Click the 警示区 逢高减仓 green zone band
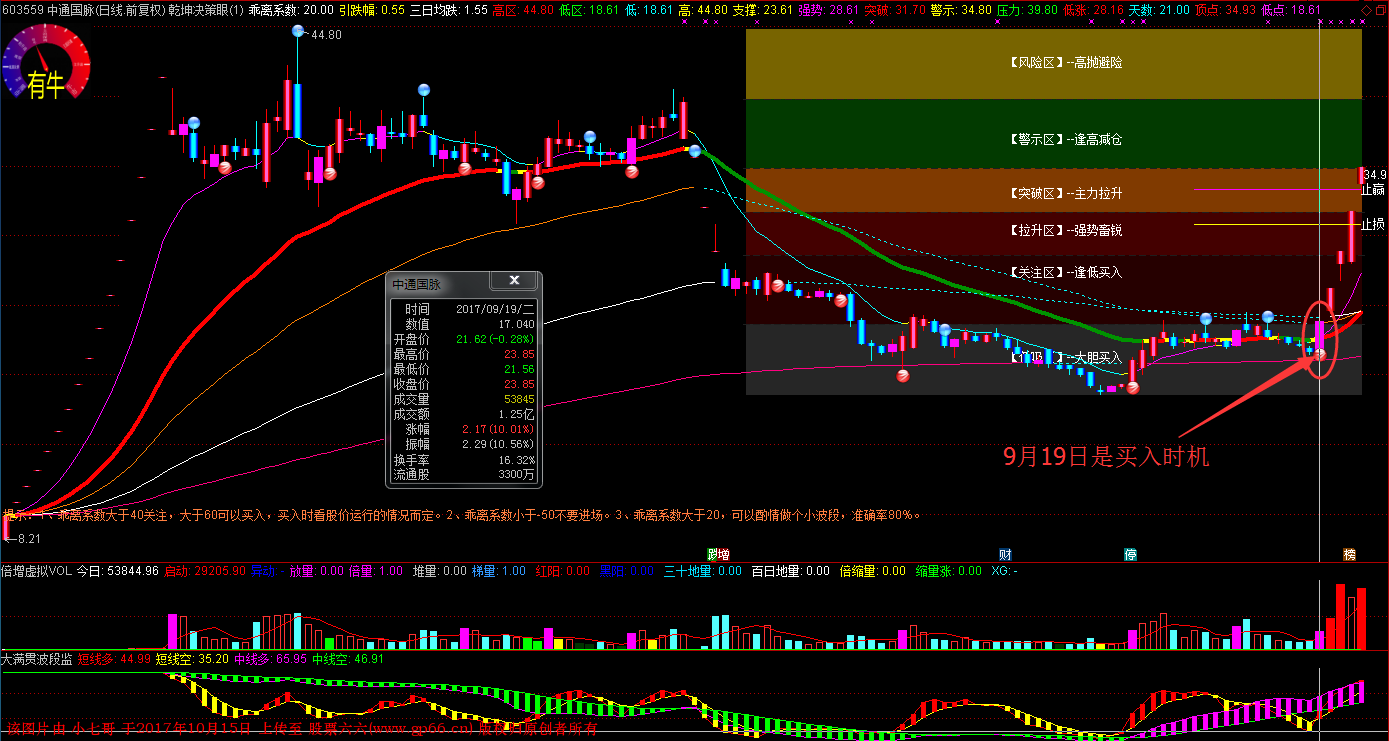 [x=1053, y=140]
